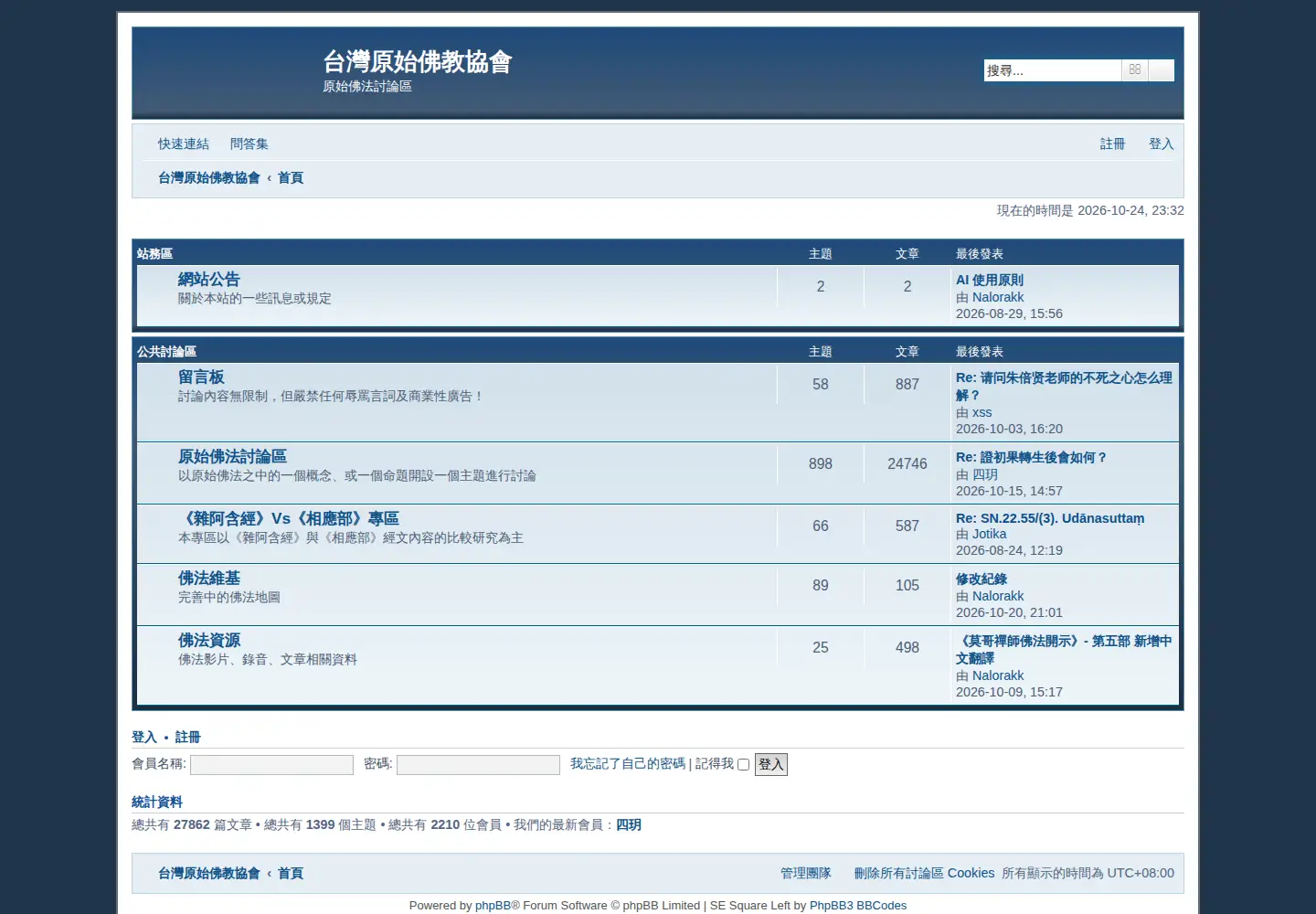The width and height of the screenshot is (1316, 914).
Task: Expand the 快速連結 quick links menu
Action: click(x=183, y=143)
